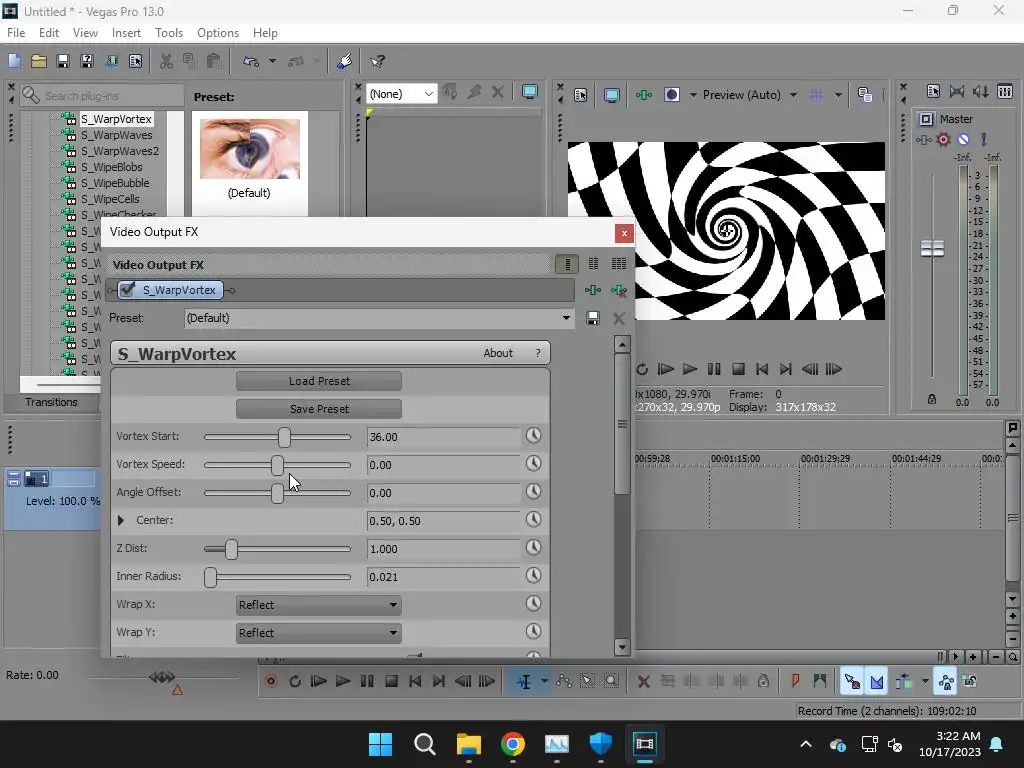1024x768 pixels.
Task: Toggle the Enable Snapping button in bottom toolbar
Action: click(x=852, y=682)
